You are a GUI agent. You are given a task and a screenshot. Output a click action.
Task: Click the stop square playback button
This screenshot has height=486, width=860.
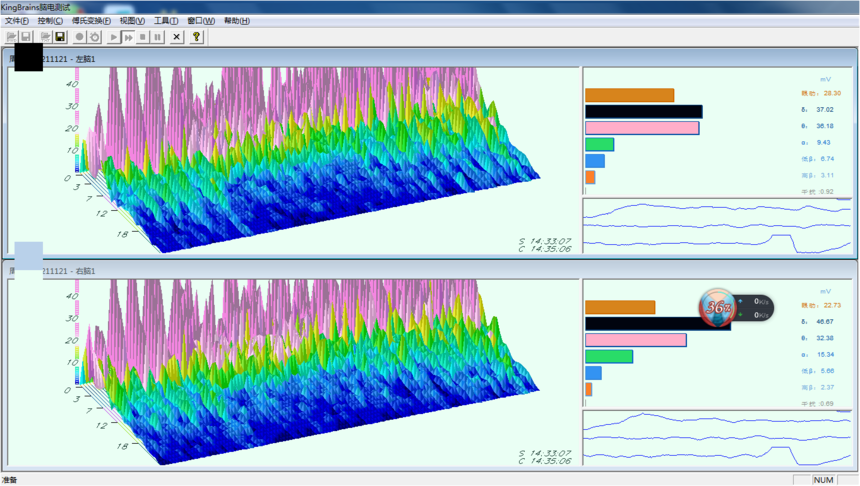click(143, 37)
